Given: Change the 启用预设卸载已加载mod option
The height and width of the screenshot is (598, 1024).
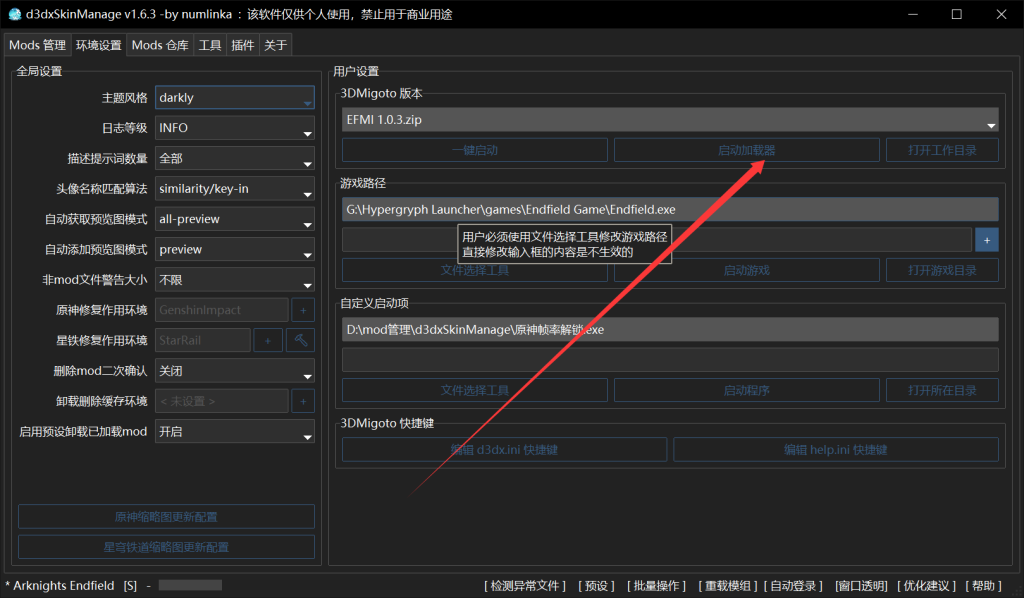Looking at the screenshot, I should click(x=235, y=432).
